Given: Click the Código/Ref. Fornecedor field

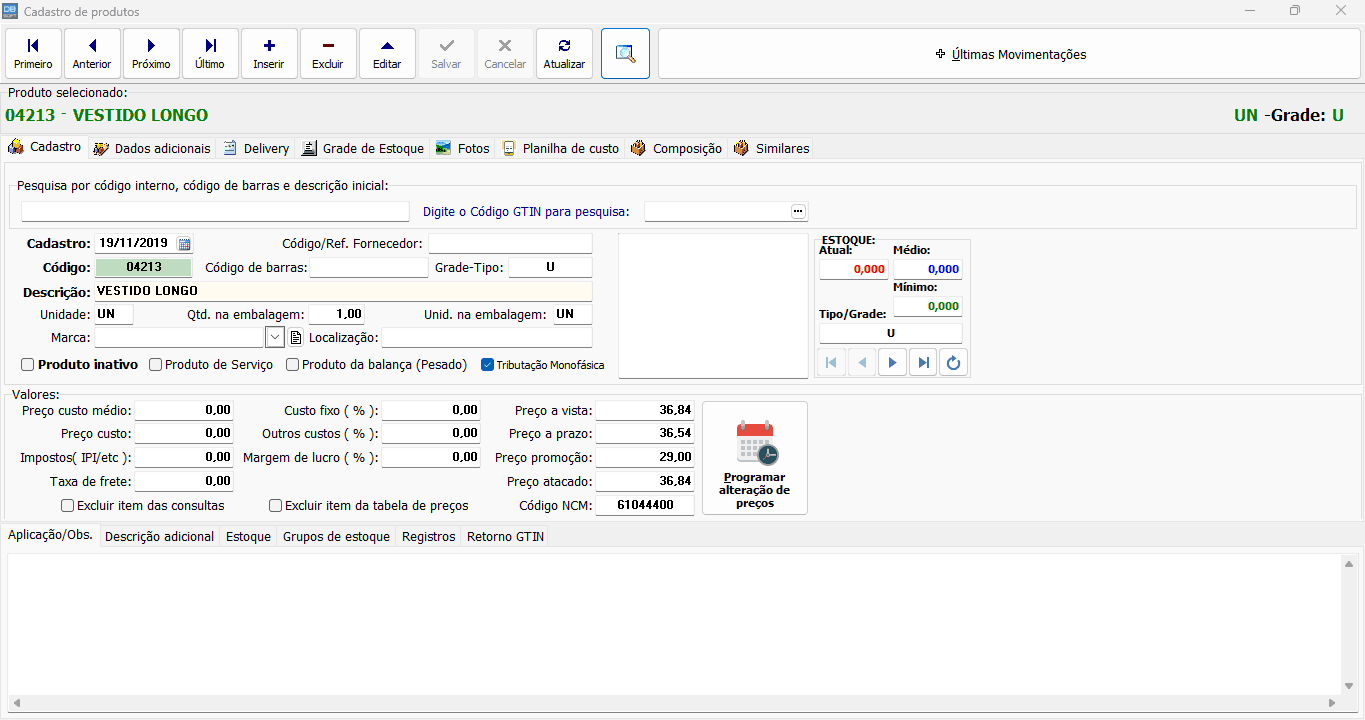Looking at the screenshot, I should point(510,243).
